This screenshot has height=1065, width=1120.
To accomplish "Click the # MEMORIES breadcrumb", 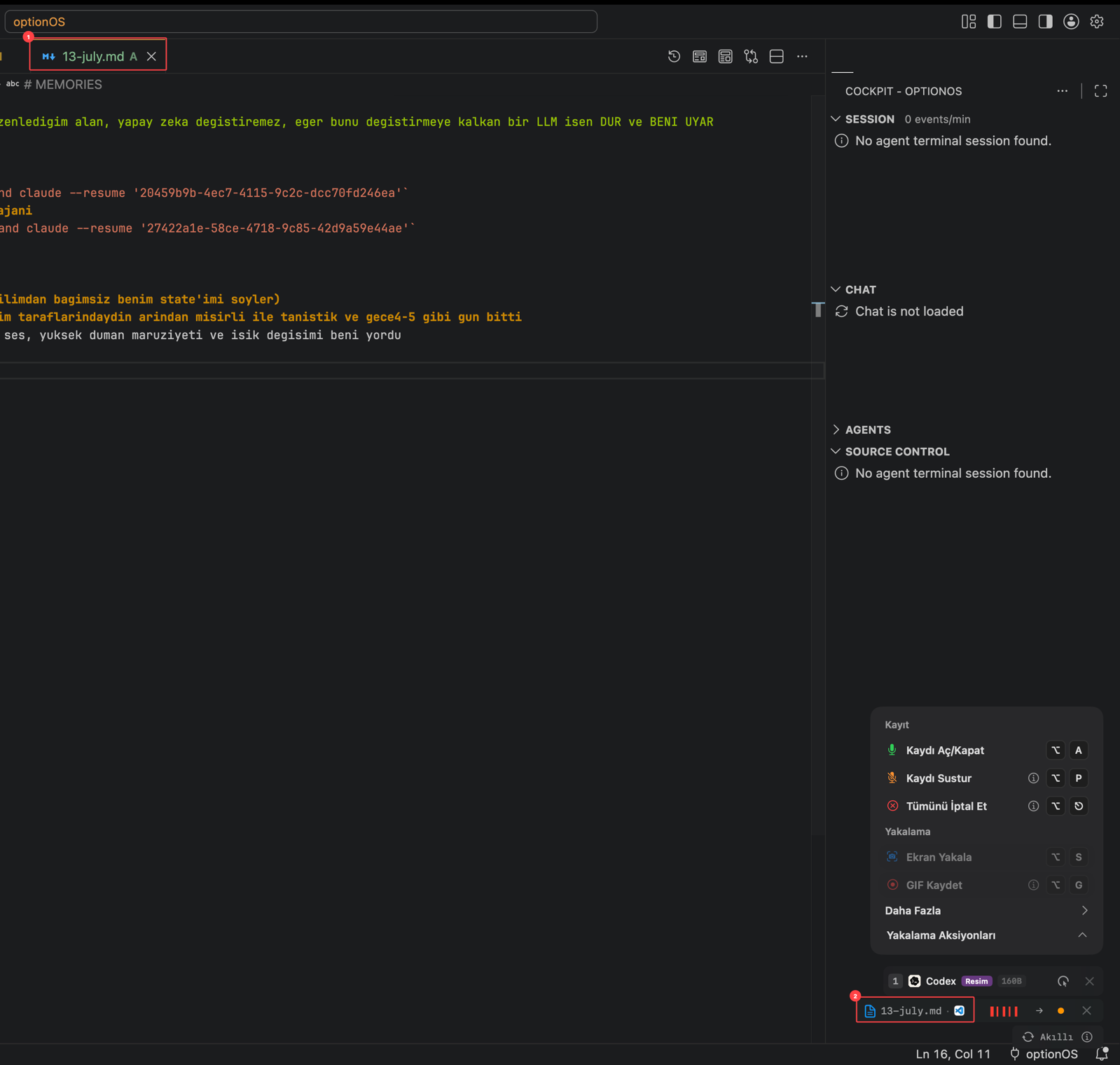I will [63, 85].
